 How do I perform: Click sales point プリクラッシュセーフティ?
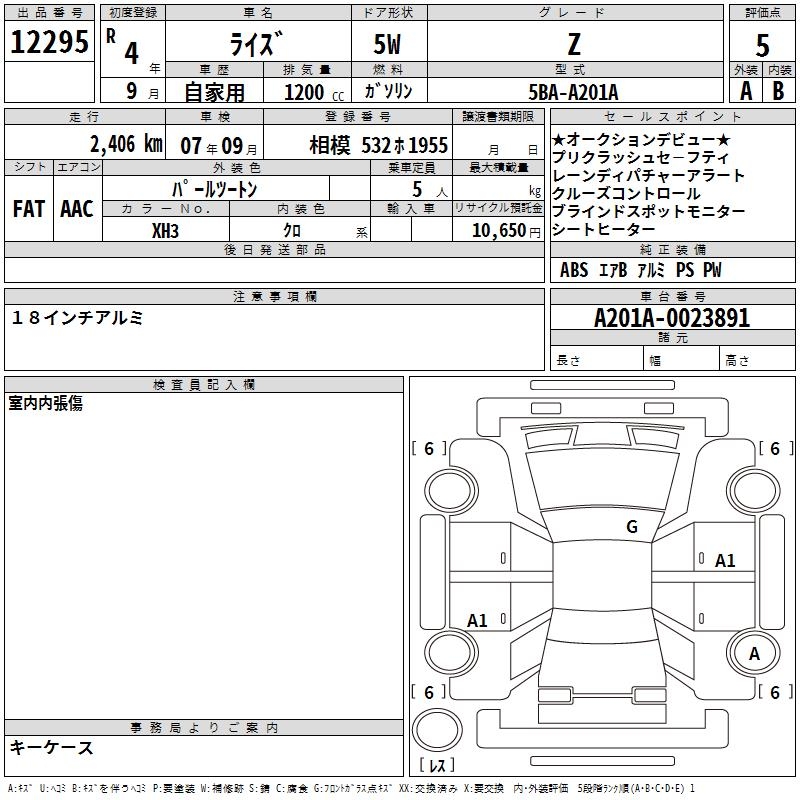click(x=640, y=157)
